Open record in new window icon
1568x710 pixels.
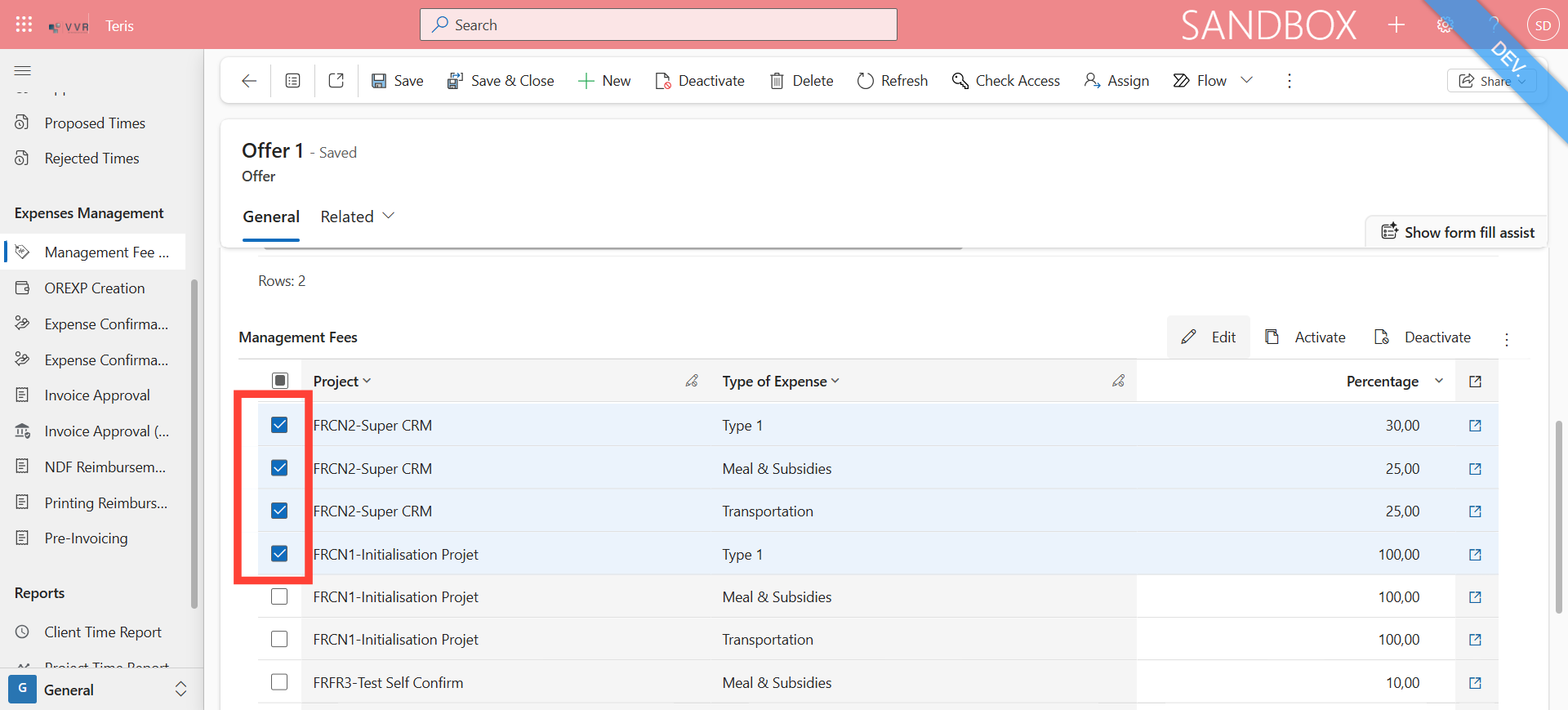[x=336, y=81]
